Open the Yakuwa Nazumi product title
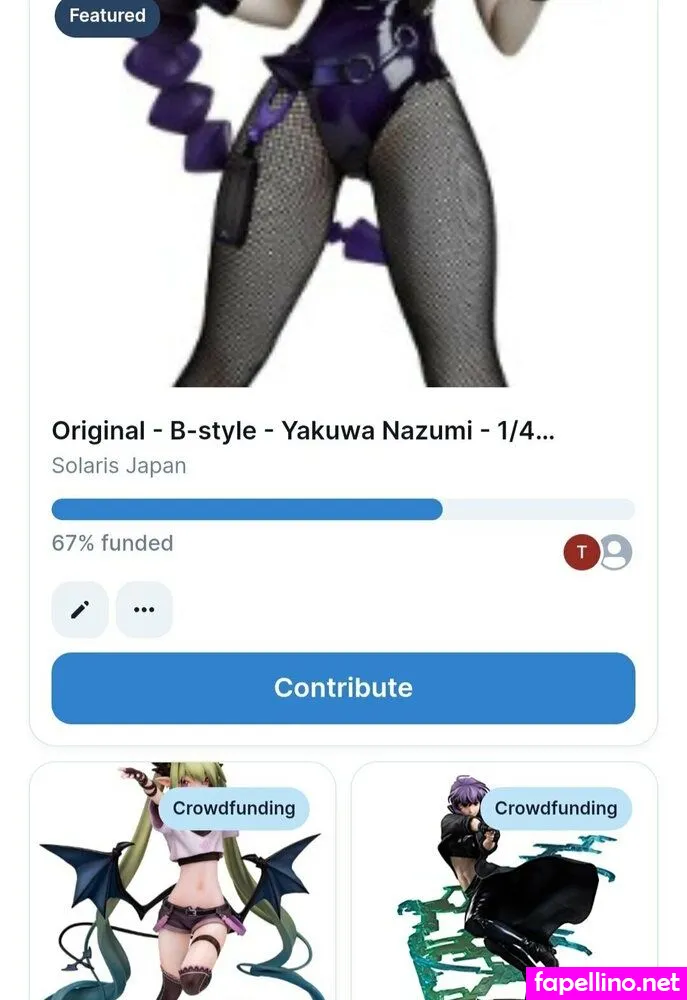This screenshot has width=687, height=1000. coord(303,431)
